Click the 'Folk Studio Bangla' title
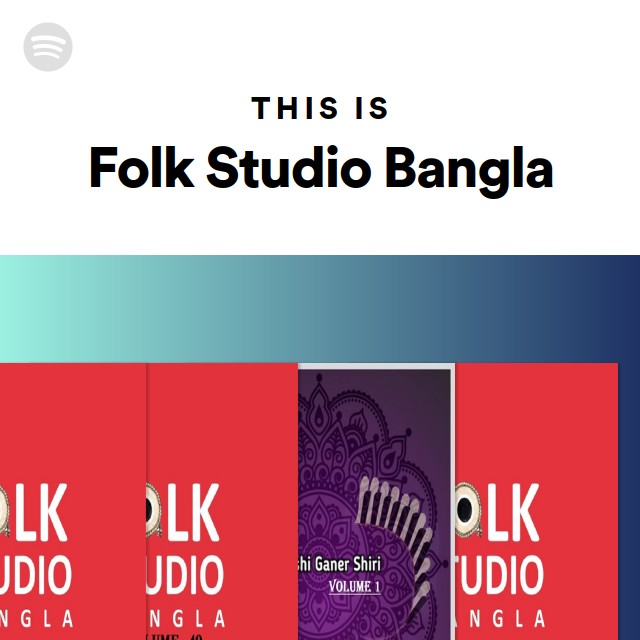Viewport: 640px width, 640px height. 321,168
